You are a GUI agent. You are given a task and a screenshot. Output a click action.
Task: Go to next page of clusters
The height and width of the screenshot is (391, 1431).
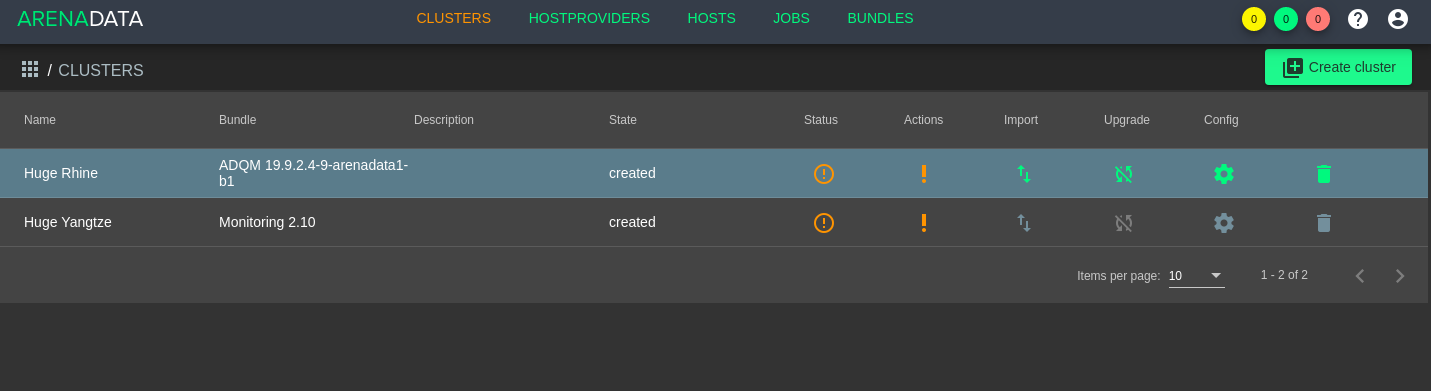tap(1400, 276)
